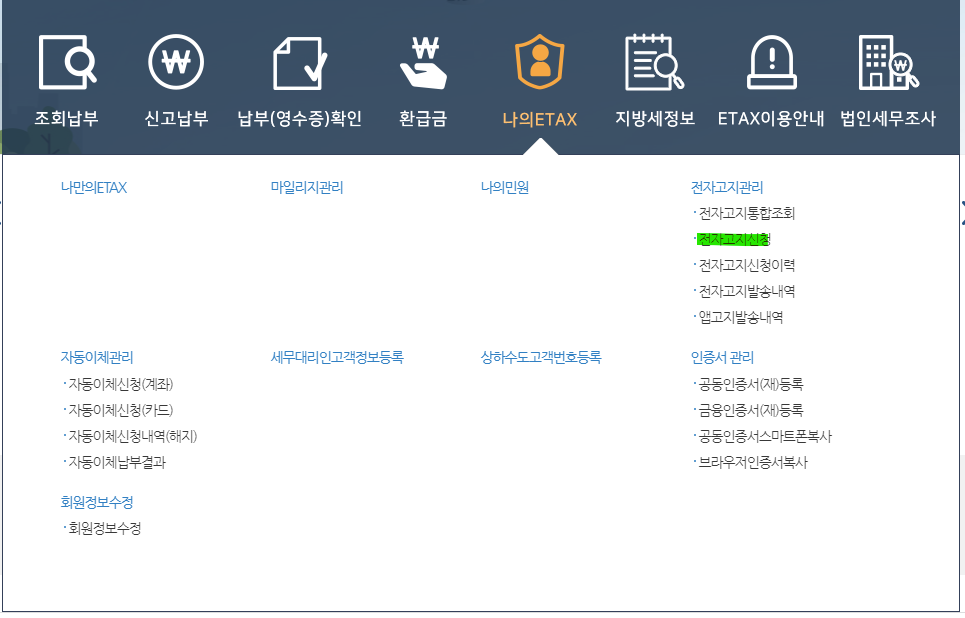Viewport: 965px width, 618px height.
Task: Click the 납부(영수증)확인 document check icon
Action: coord(299,63)
